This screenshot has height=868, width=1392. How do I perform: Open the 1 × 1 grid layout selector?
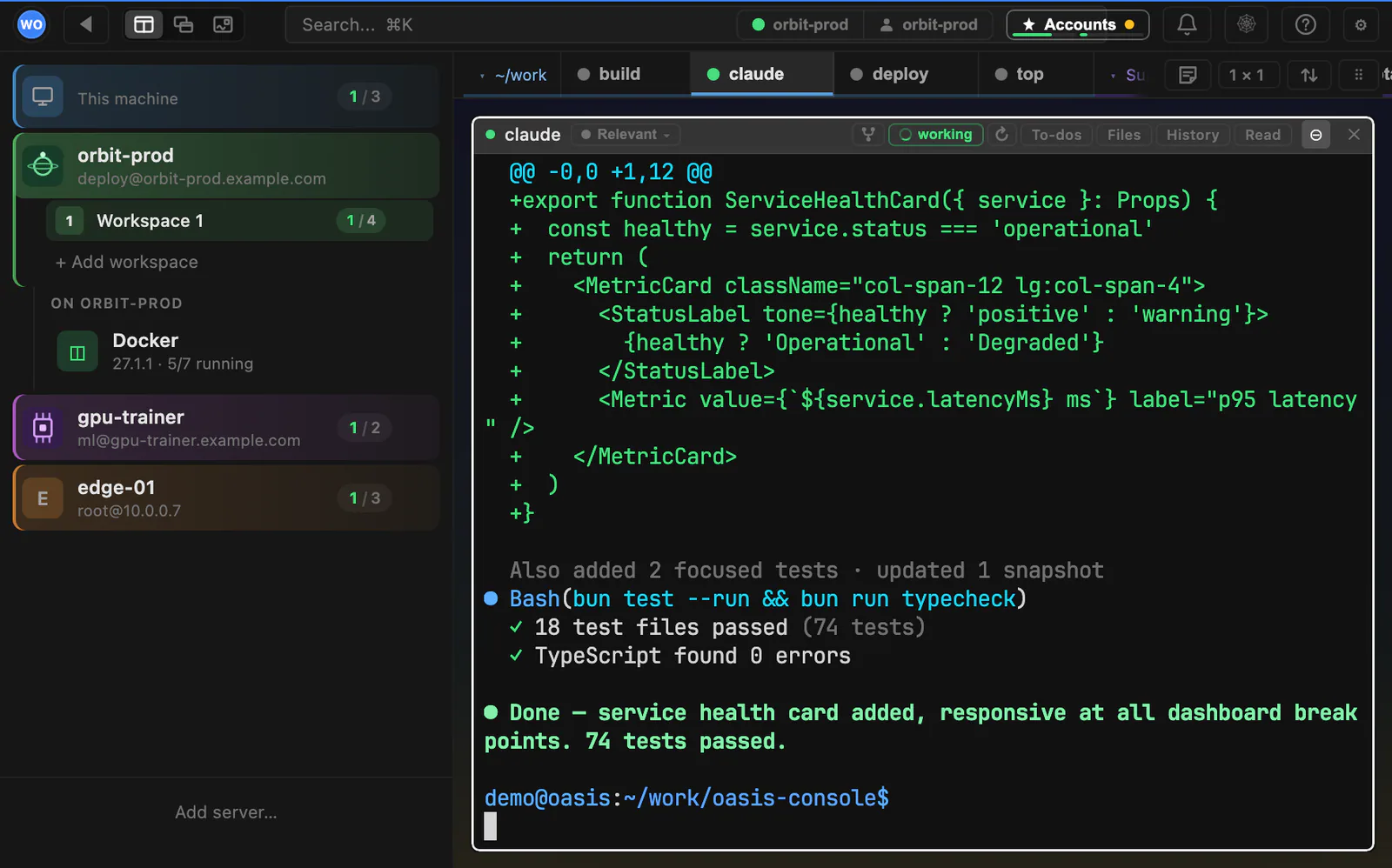1247,75
